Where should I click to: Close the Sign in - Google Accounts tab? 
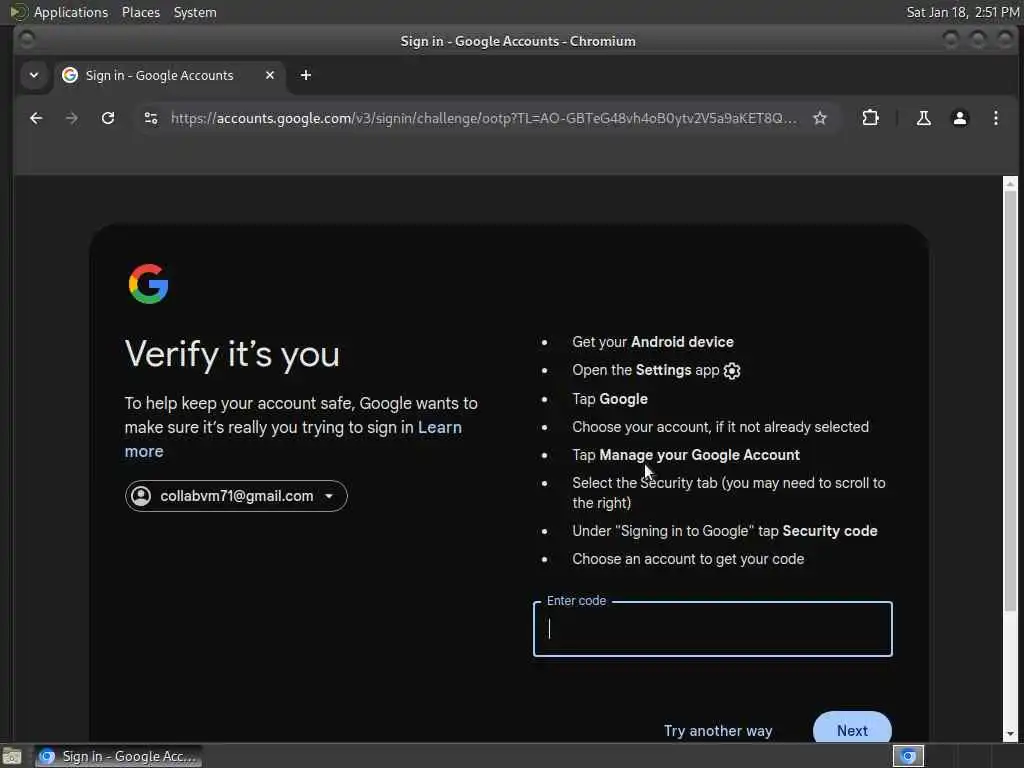(270, 75)
